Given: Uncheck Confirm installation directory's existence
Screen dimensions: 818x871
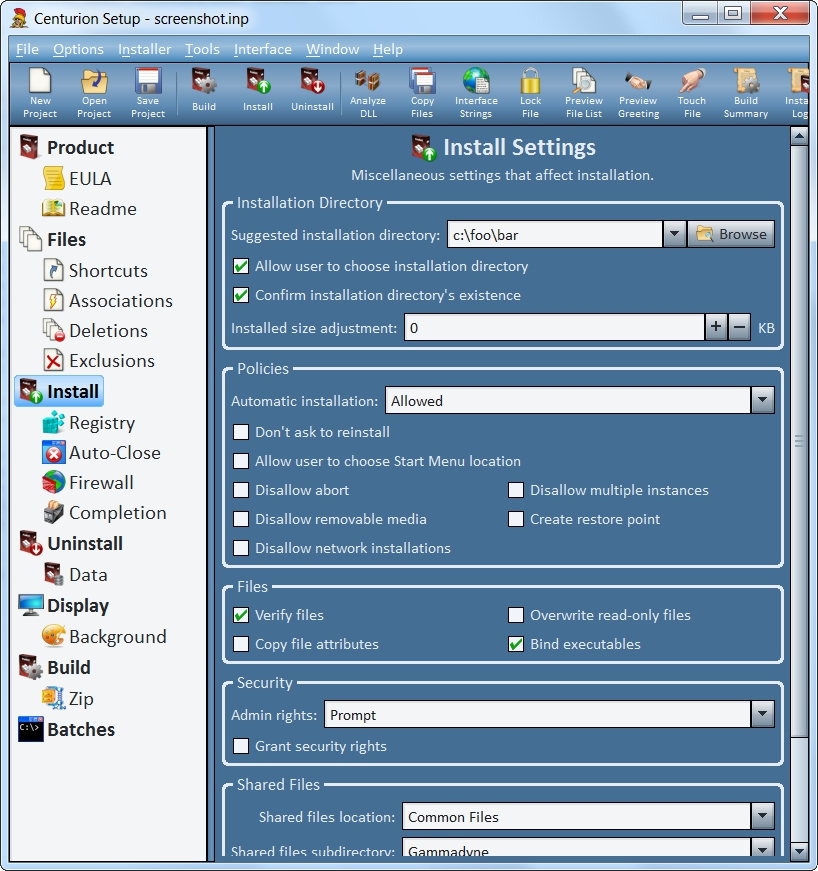Looking at the screenshot, I should point(241,295).
